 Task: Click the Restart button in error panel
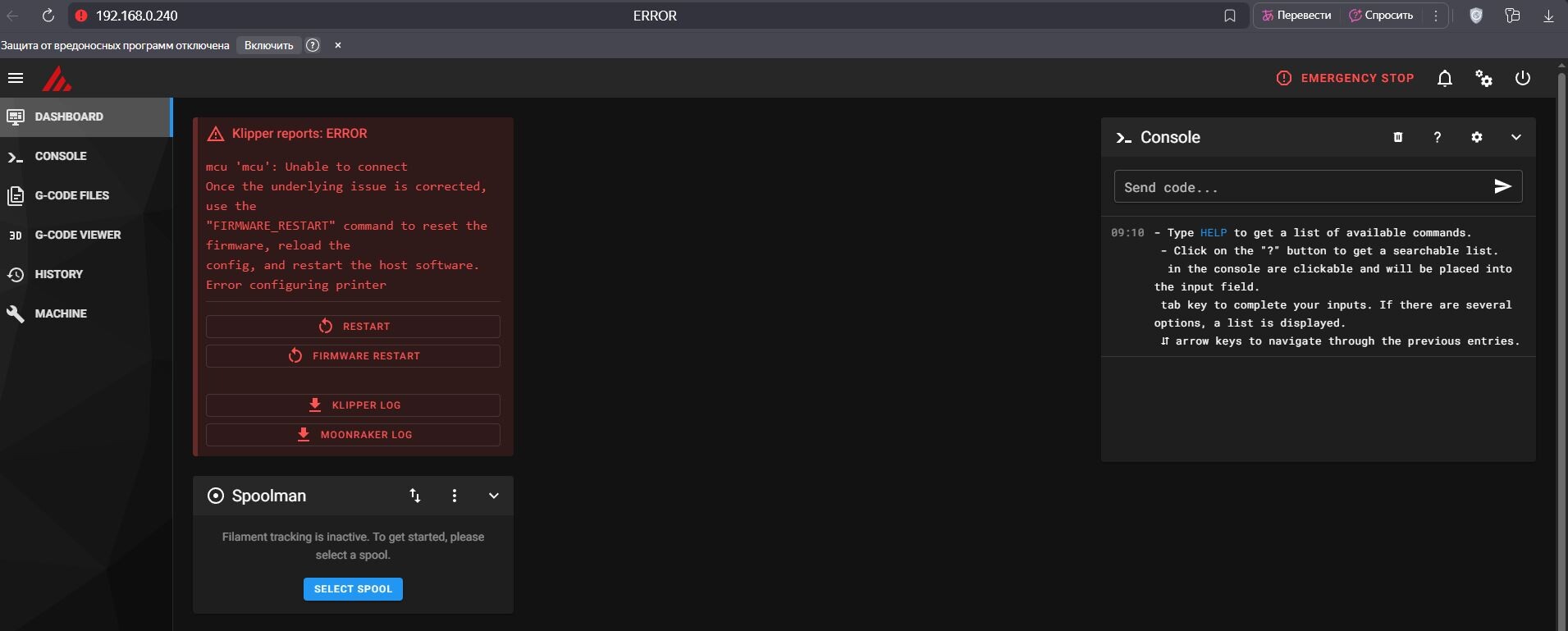coord(353,327)
